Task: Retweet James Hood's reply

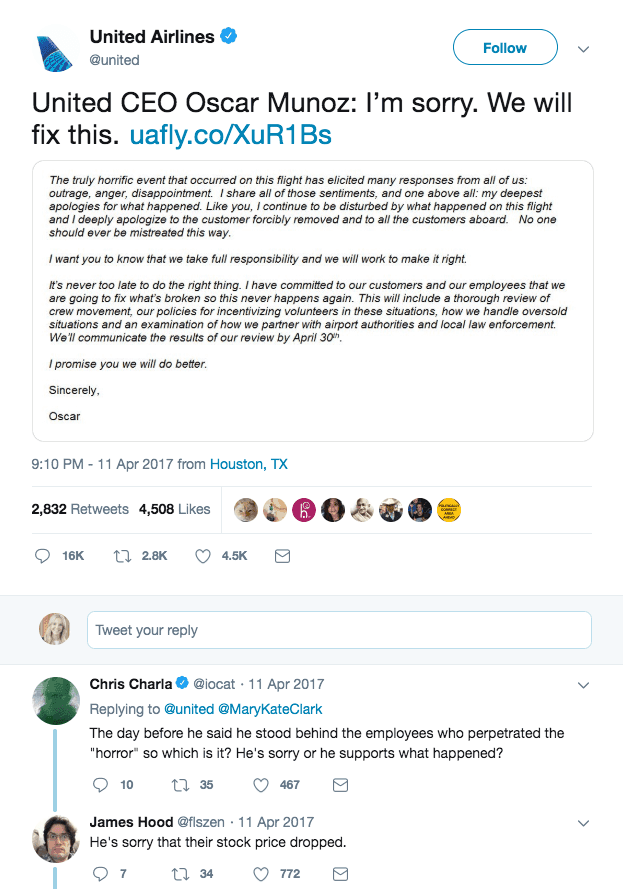Action: (180, 874)
